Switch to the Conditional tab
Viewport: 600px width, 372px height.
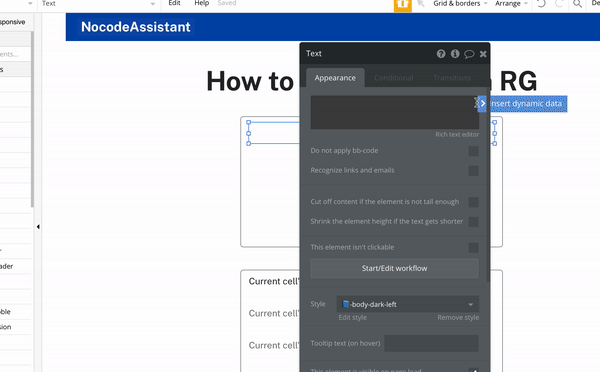pos(393,78)
